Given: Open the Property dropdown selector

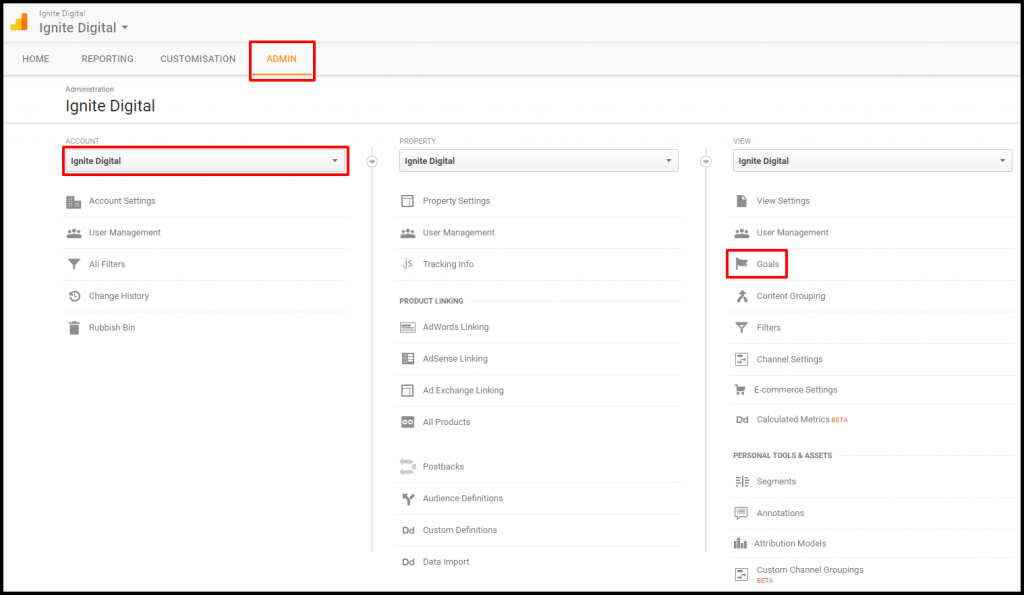Looking at the screenshot, I should [x=538, y=161].
